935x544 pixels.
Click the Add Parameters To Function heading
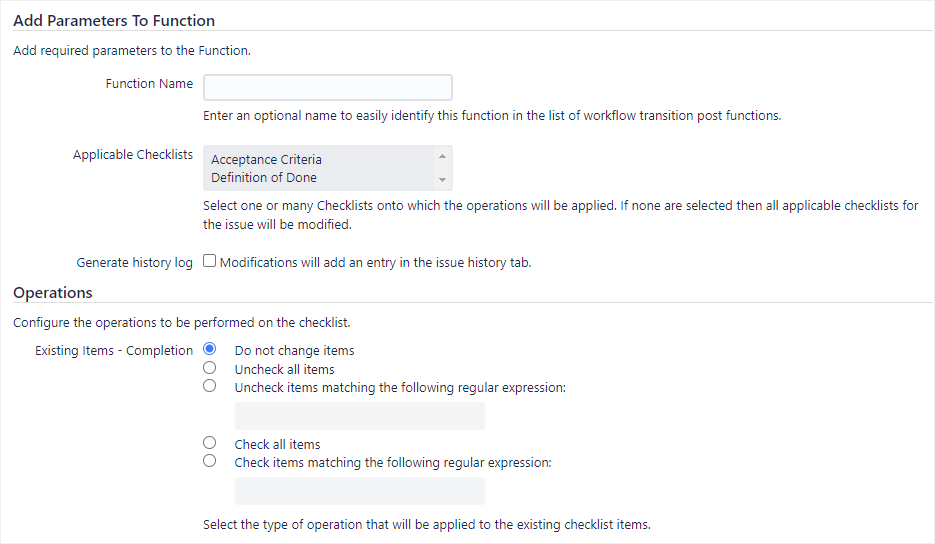pos(114,20)
